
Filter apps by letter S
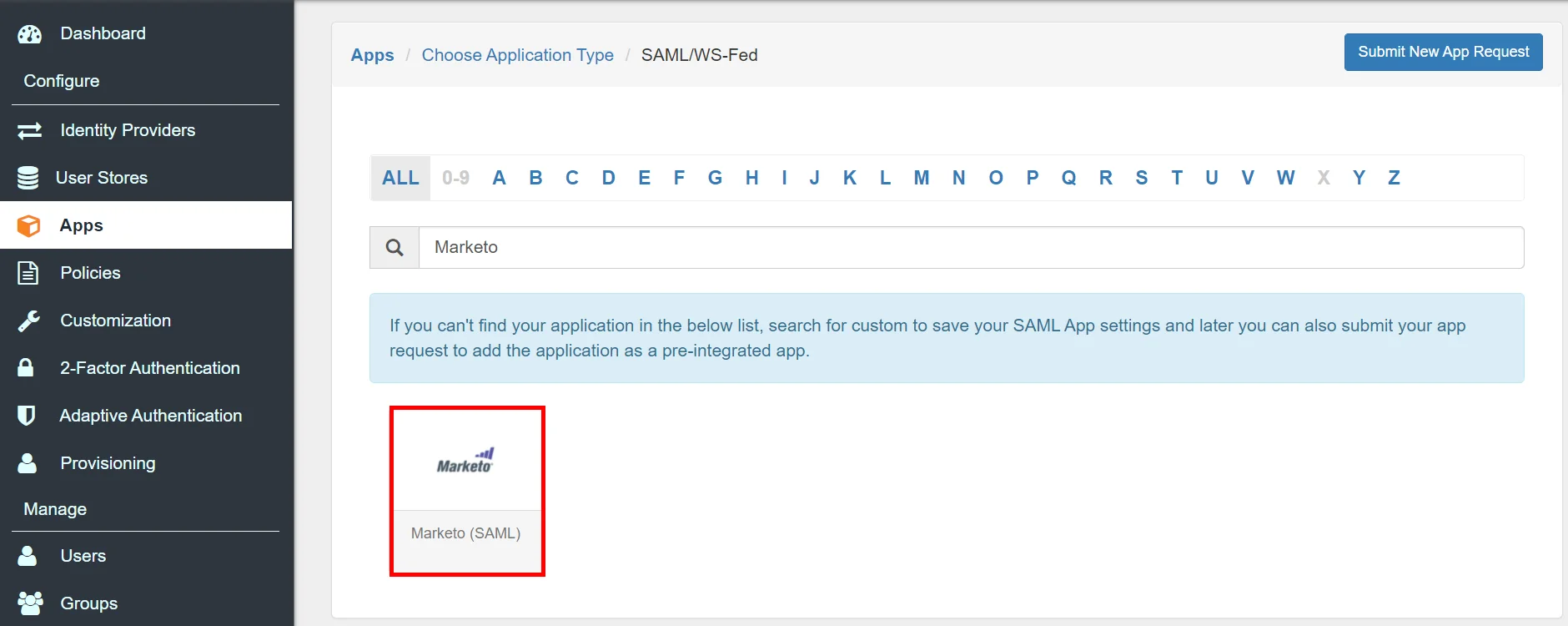tap(1141, 178)
